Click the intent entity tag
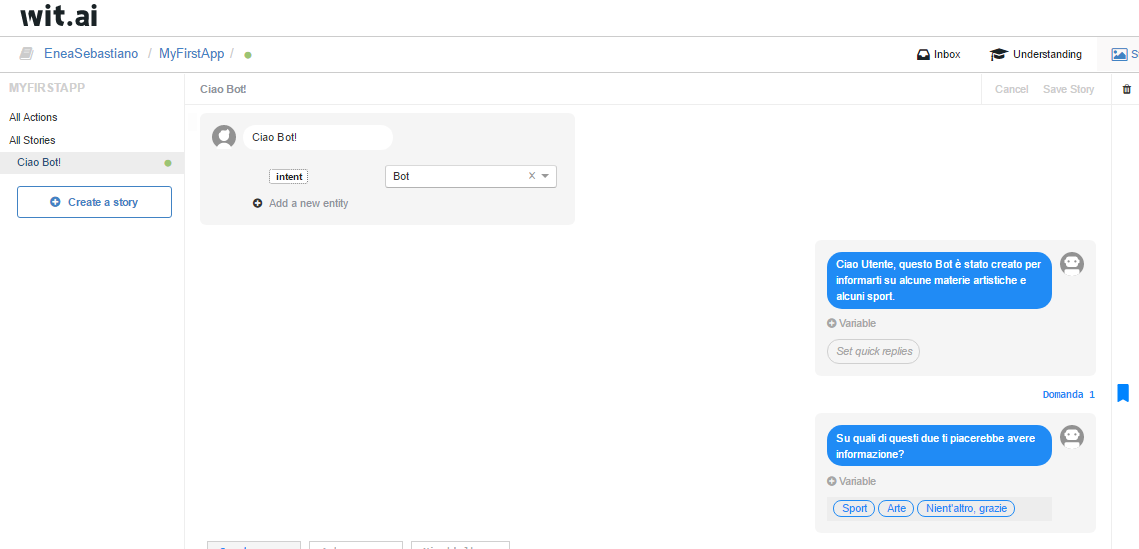 click(289, 177)
